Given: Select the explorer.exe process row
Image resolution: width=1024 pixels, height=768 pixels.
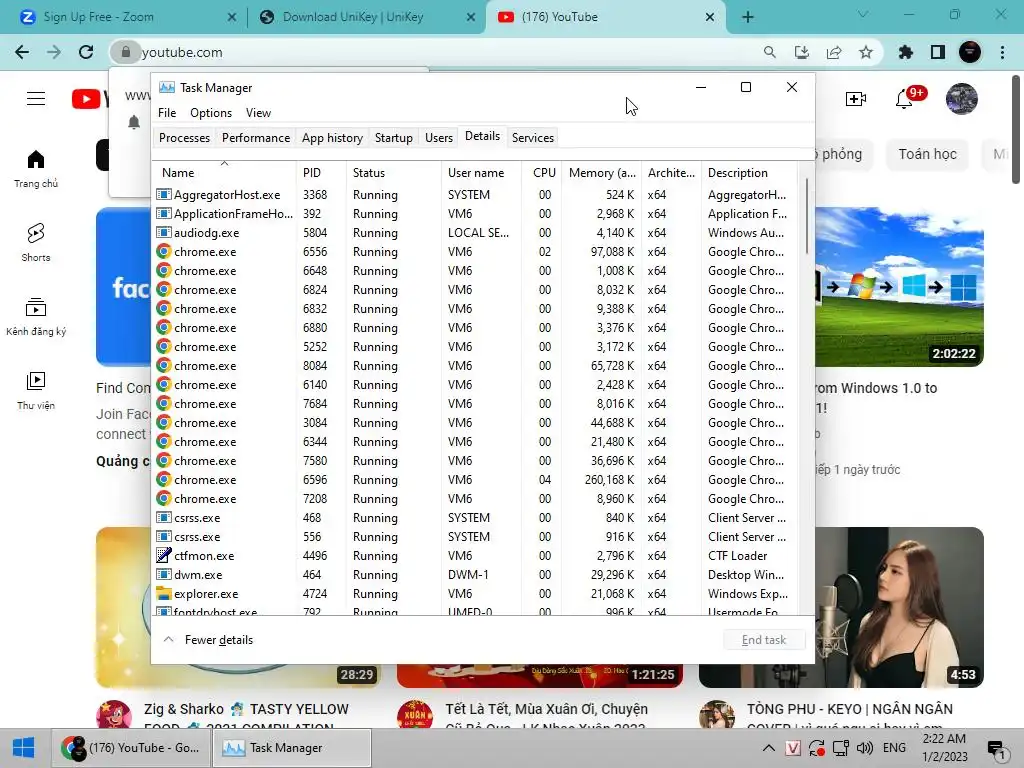Looking at the screenshot, I should pos(475,594).
